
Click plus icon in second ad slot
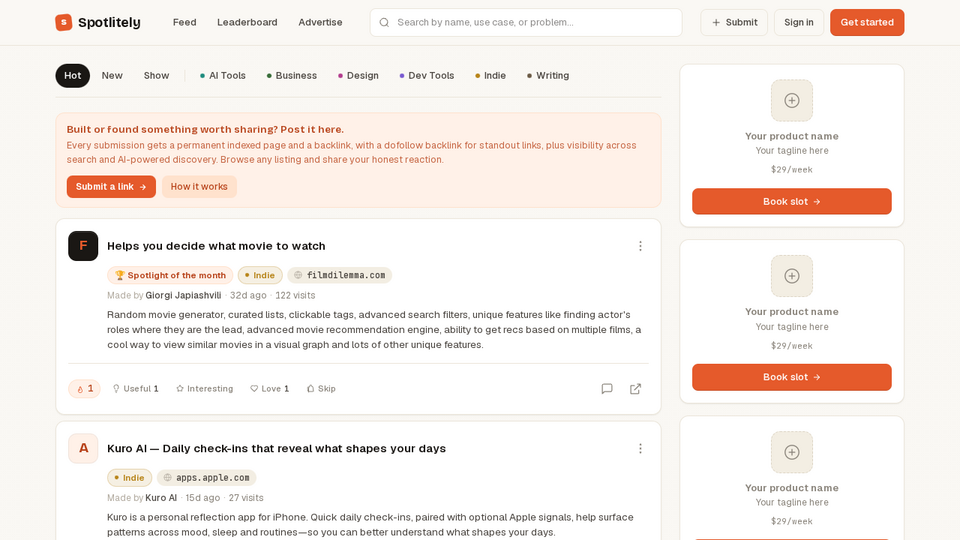[x=792, y=276]
